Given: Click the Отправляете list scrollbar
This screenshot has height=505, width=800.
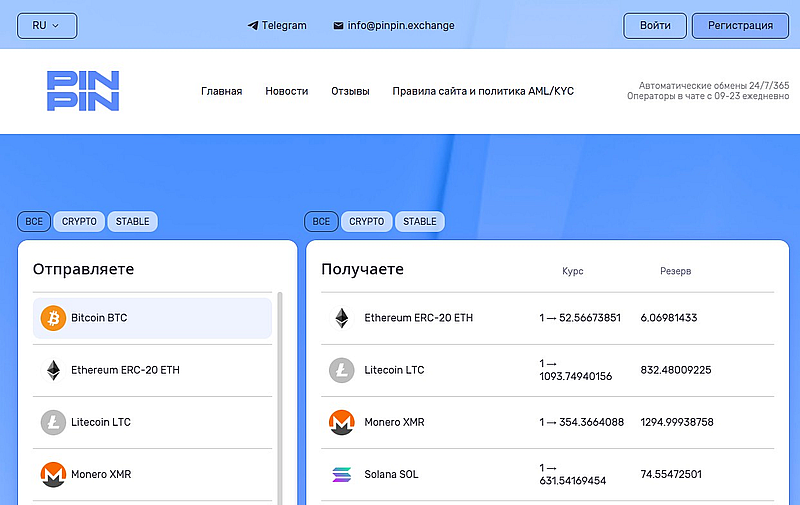Looking at the screenshot, I should click(x=280, y=398).
